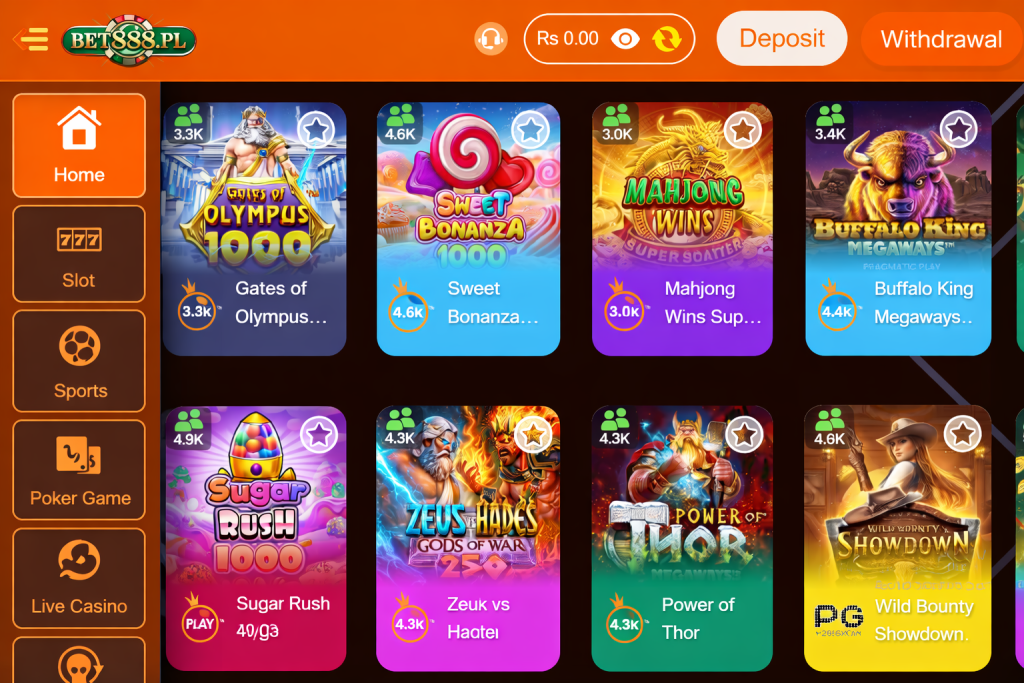Mark Buffalo King Megaways as favorite

958,129
